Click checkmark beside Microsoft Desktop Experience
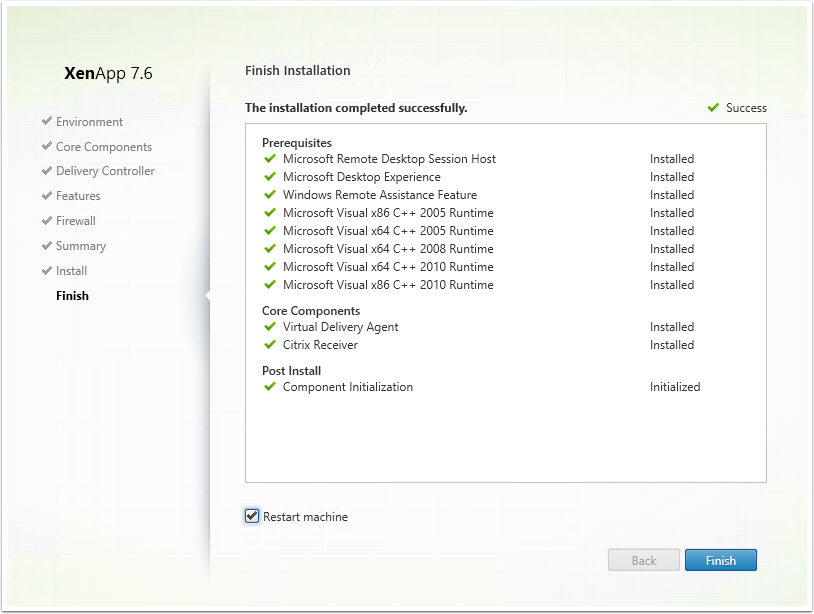This screenshot has height=614, width=814. (270, 176)
